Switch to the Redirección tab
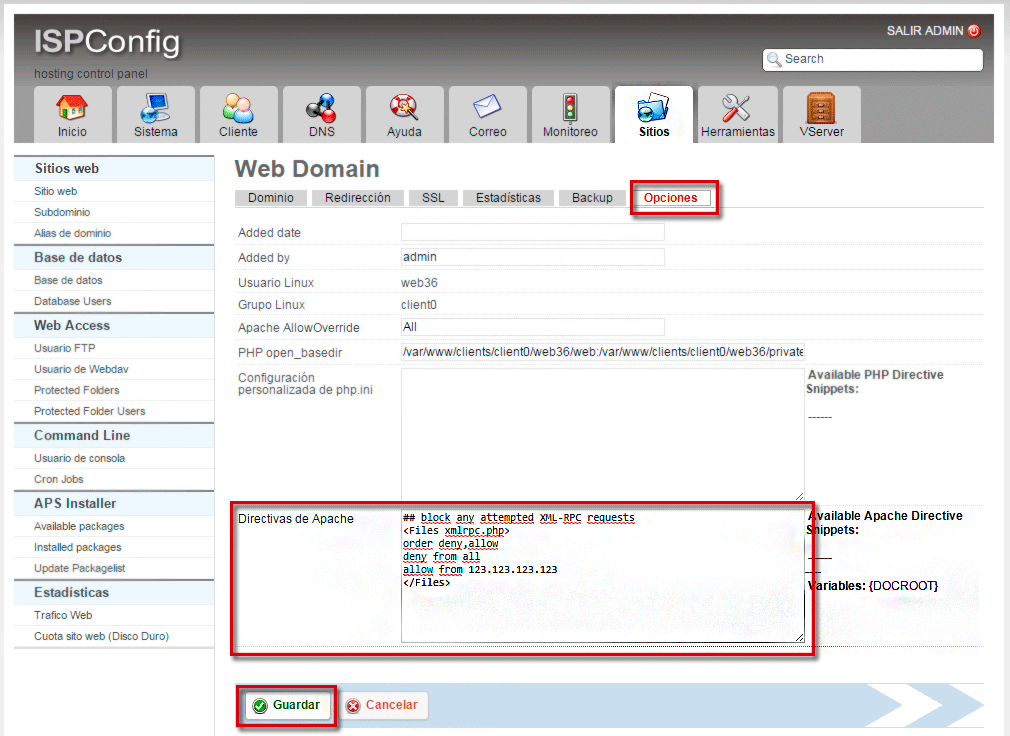1010x736 pixels. pos(357,198)
